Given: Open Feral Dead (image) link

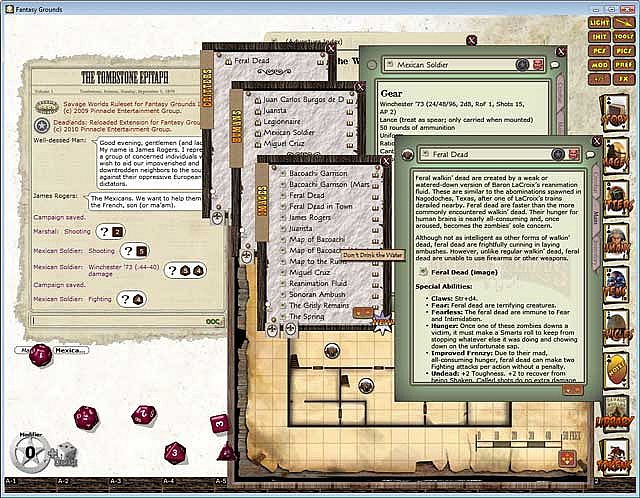Looking at the screenshot, I should pyautogui.click(x=464, y=272).
